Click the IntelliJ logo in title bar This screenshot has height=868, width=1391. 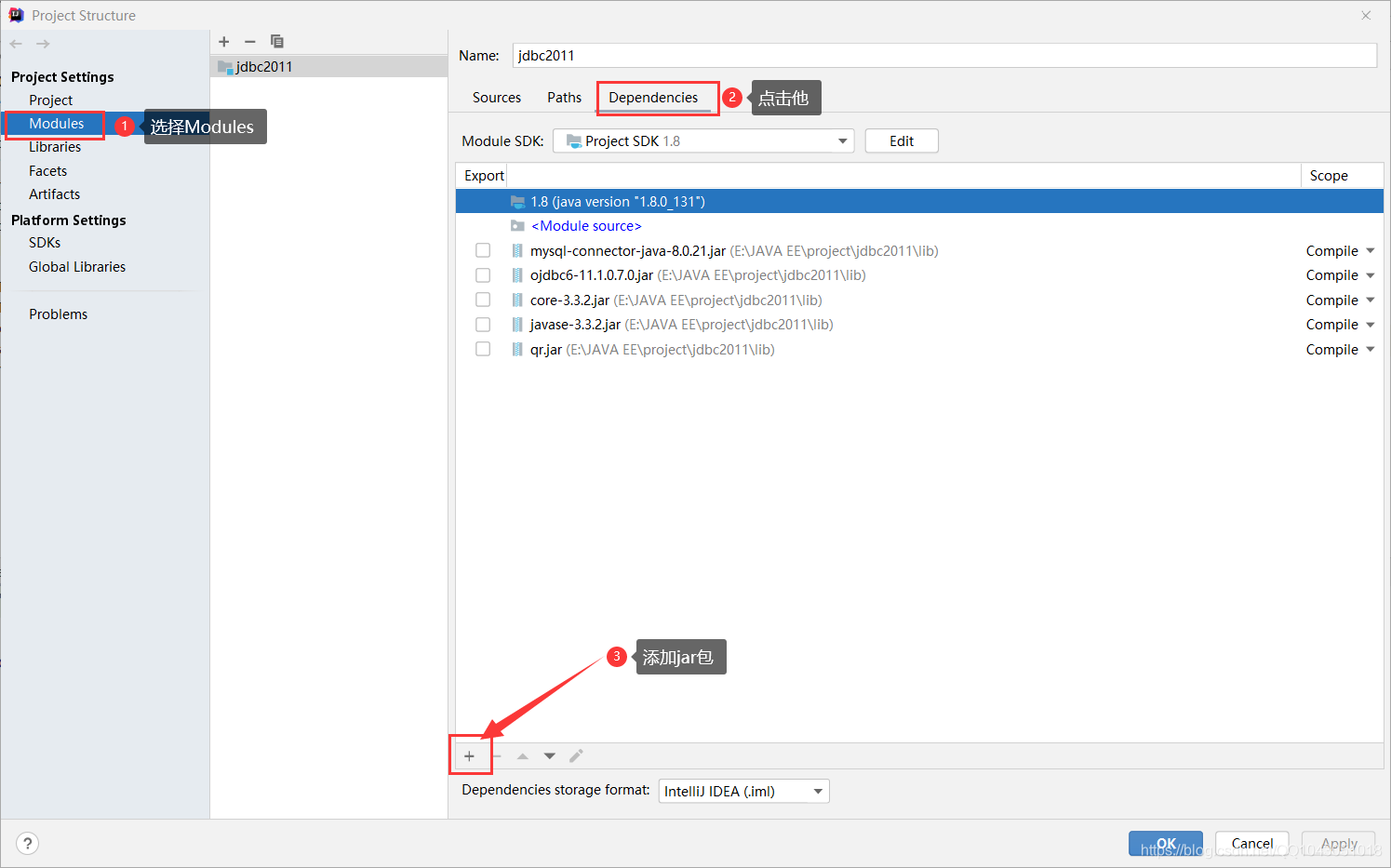pyautogui.click(x=16, y=15)
